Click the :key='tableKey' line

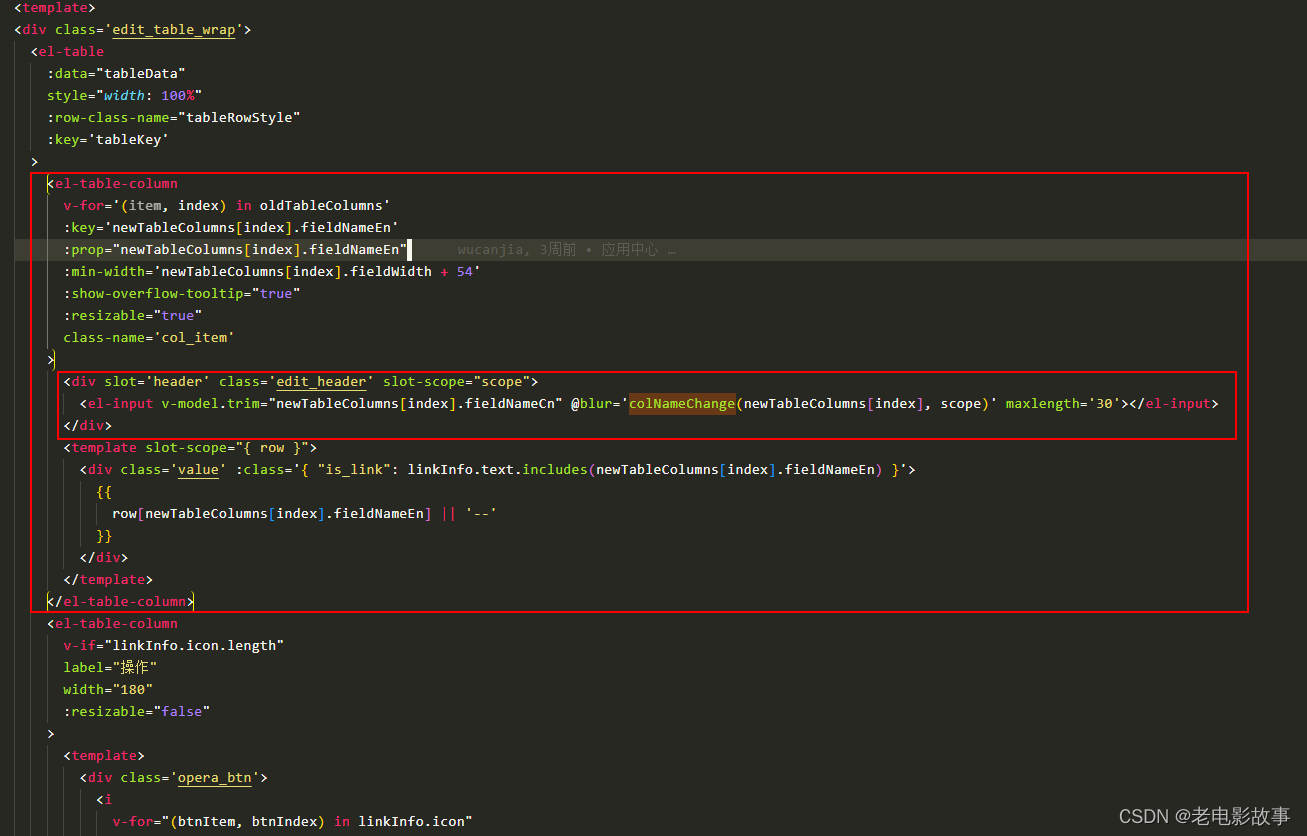pyautogui.click(x=108, y=139)
